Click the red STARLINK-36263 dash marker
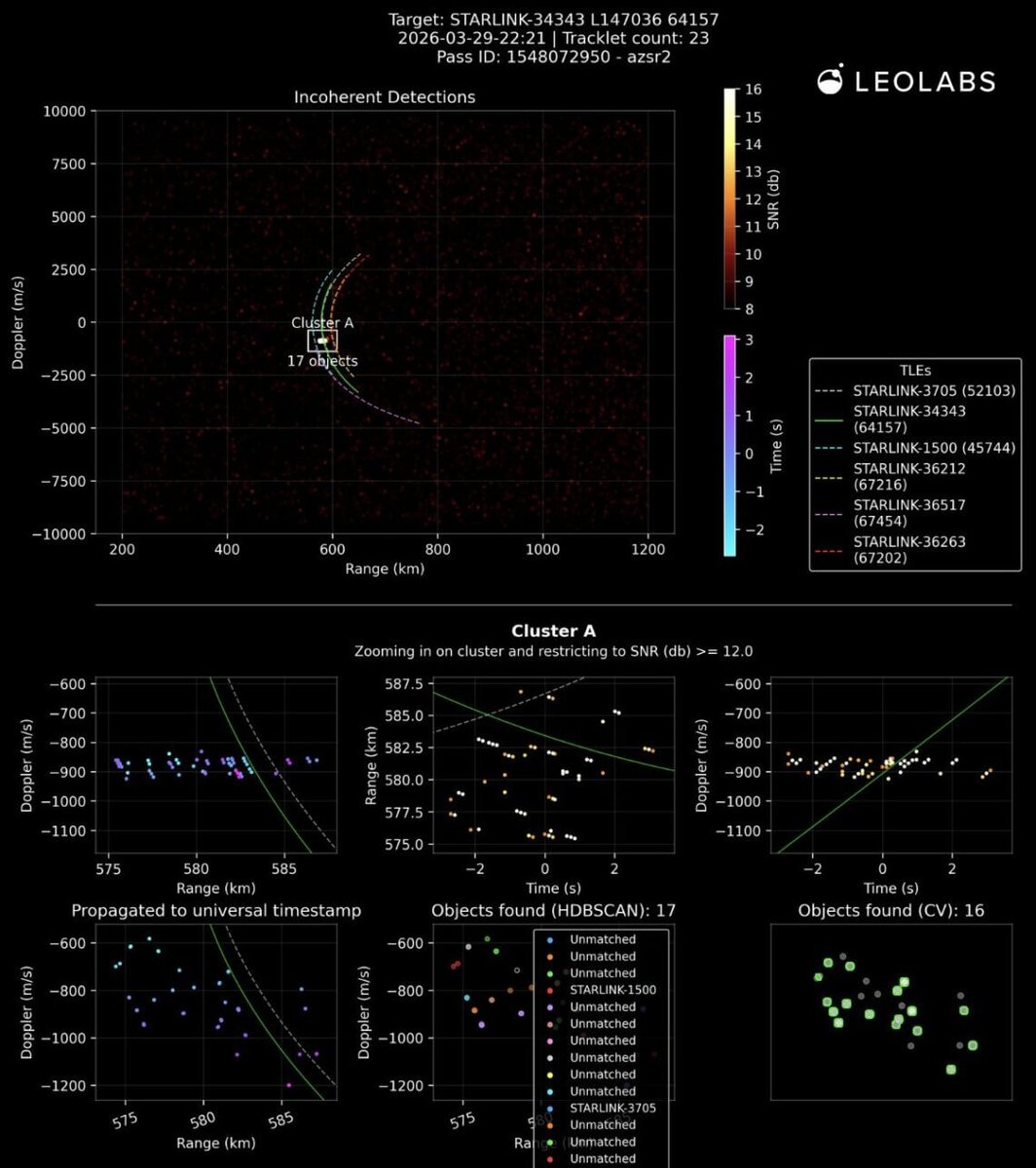This screenshot has width=1036, height=1168. click(830, 548)
